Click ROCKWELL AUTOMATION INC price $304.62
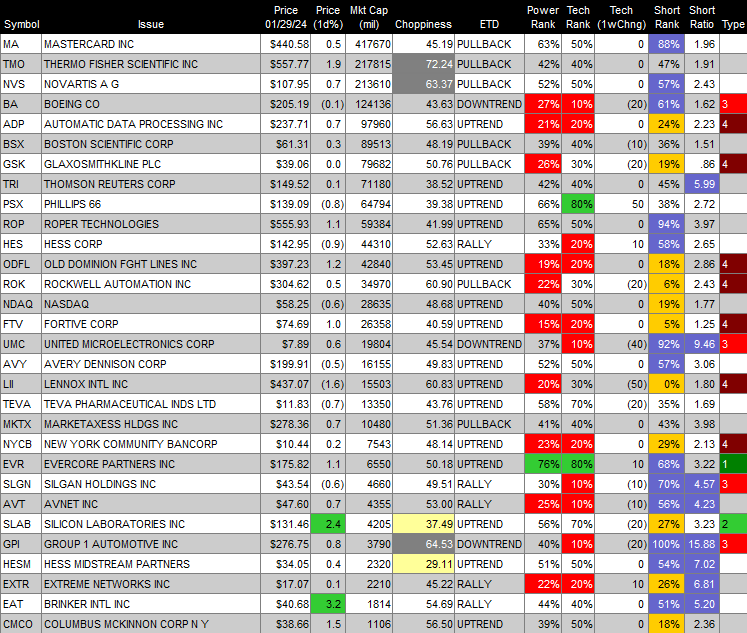This screenshot has height=633, width=747. (286, 284)
